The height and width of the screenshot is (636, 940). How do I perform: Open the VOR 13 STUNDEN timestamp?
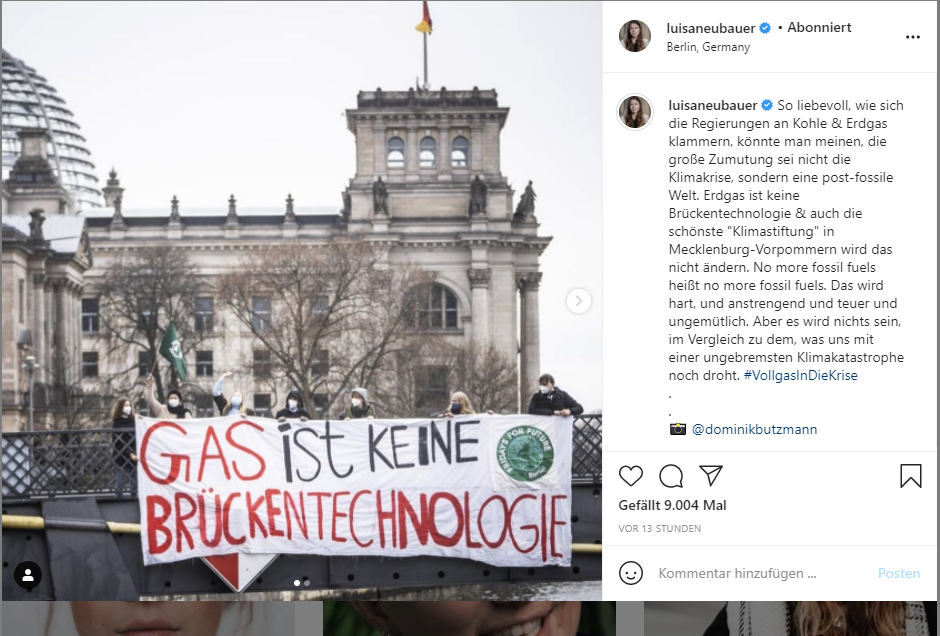659,529
